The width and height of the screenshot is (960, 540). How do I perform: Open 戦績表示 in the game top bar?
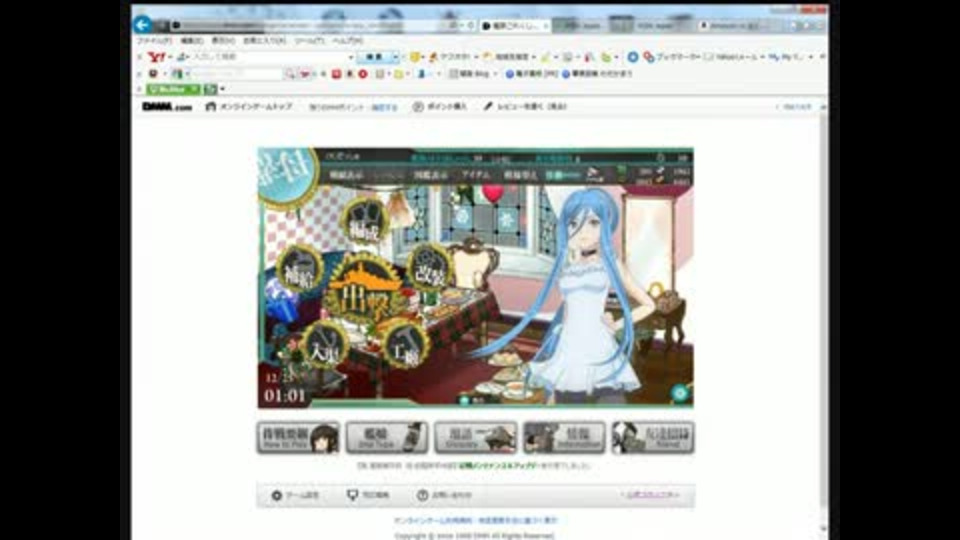(347, 175)
